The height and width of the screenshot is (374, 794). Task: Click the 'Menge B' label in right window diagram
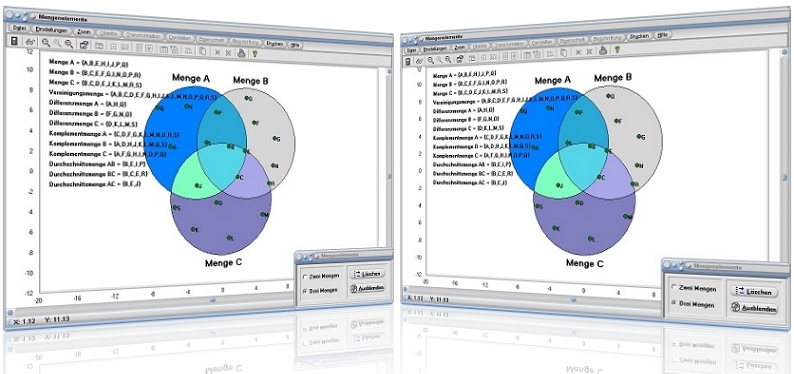coord(613,77)
